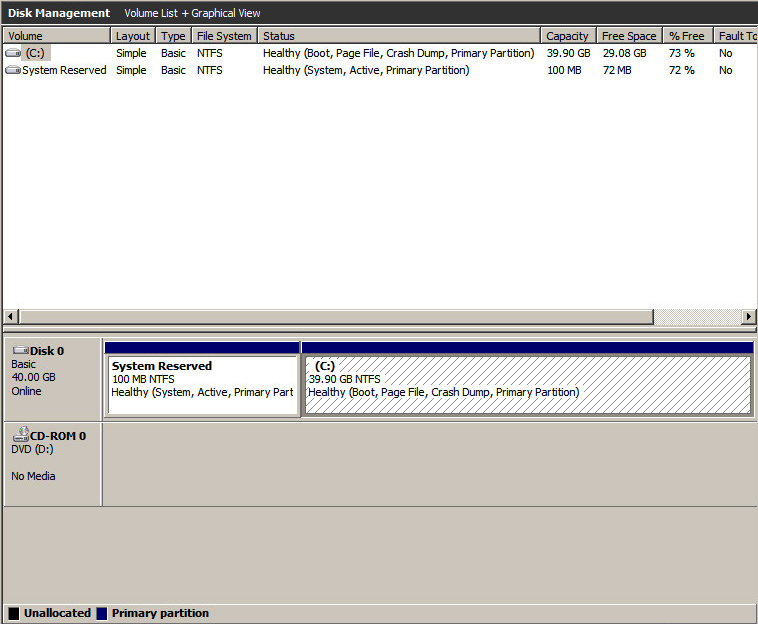Sort by the Type column header
This screenshot has width=758, height=624.
pos(173,36)
